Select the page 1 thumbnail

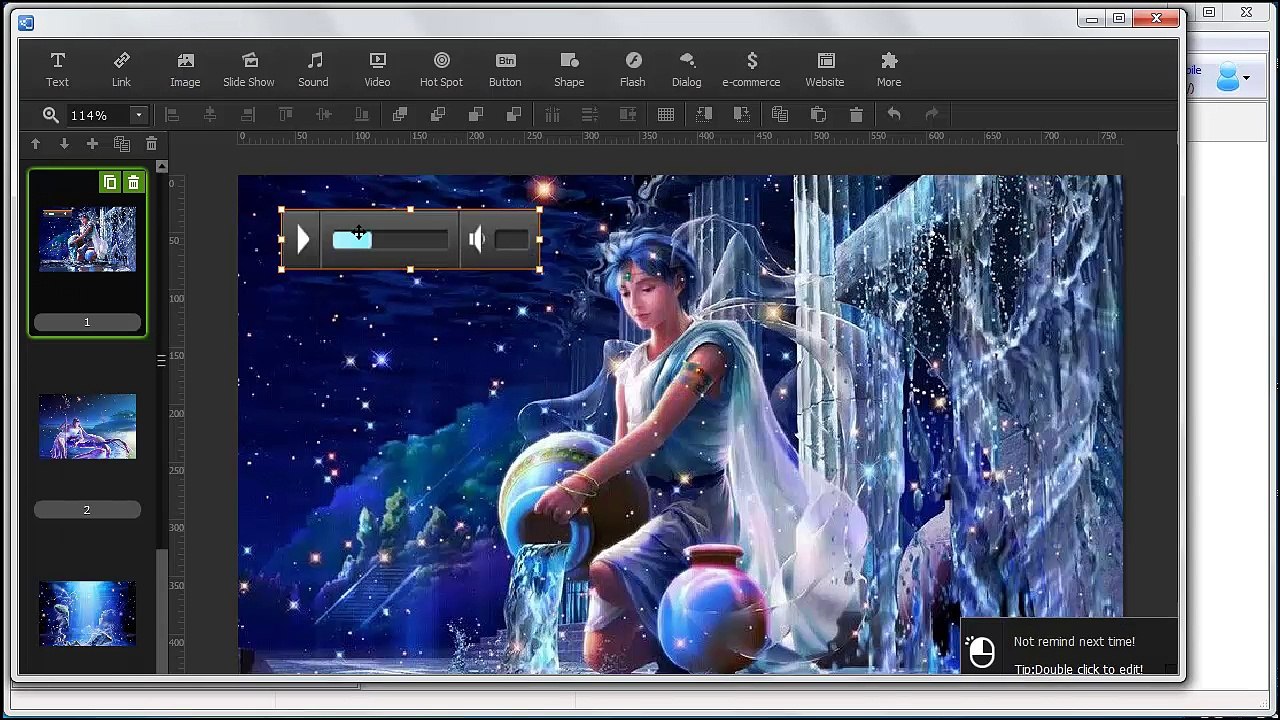pyautogui.click(x=87, y=239)
